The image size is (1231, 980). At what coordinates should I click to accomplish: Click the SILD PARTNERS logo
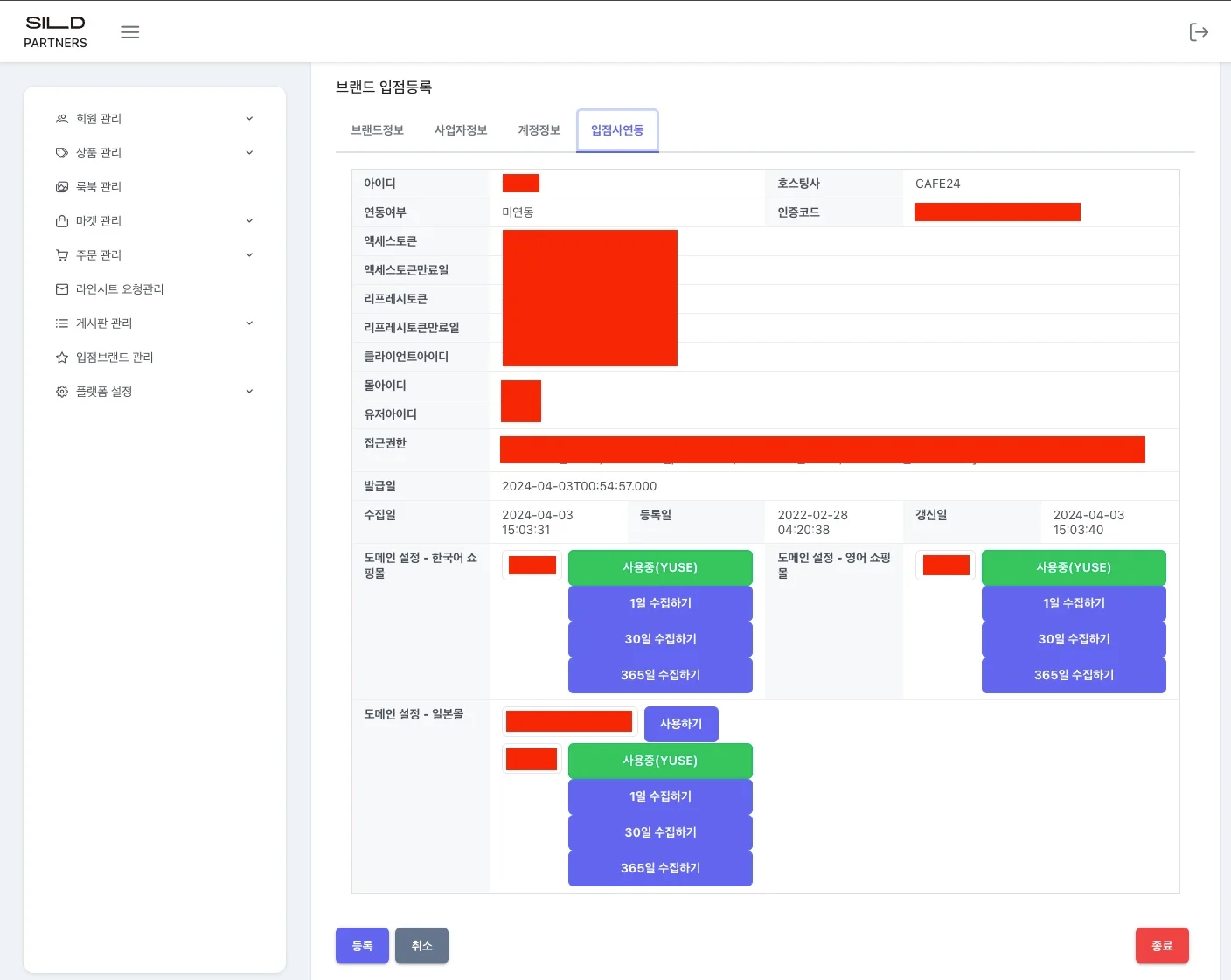pos(55,32)
